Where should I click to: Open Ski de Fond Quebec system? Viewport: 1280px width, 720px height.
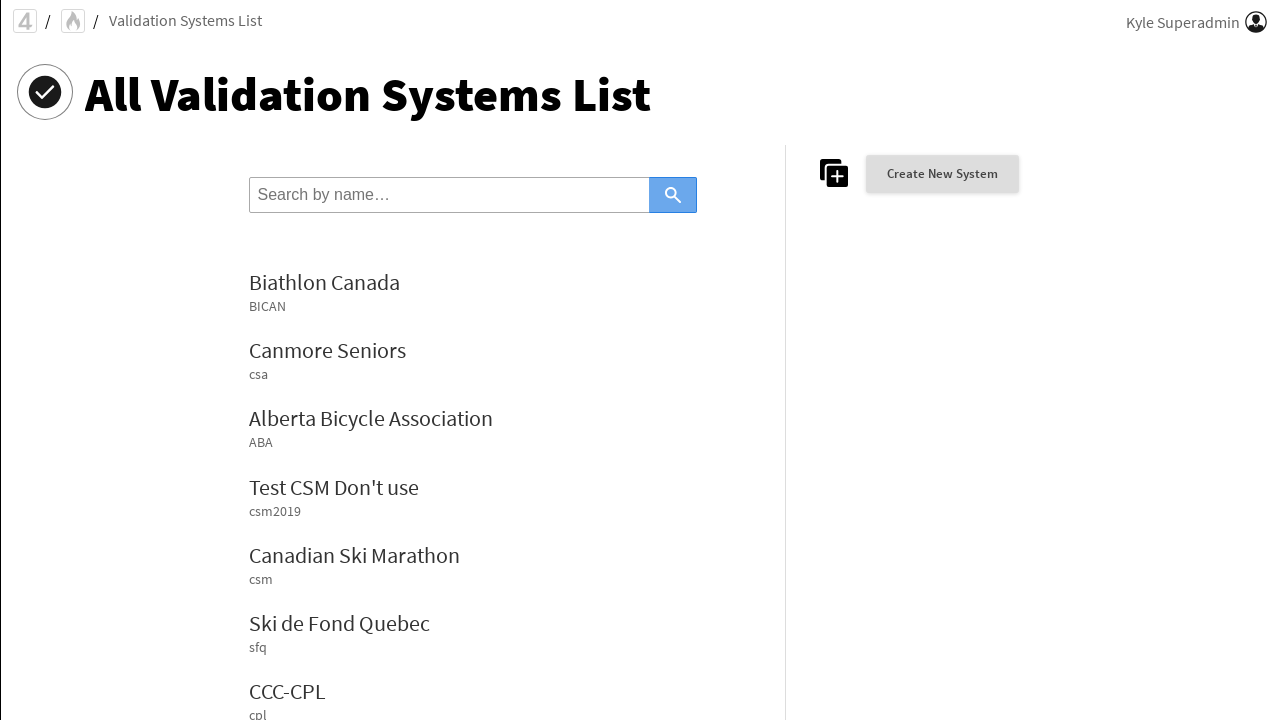tap(339, 624)
